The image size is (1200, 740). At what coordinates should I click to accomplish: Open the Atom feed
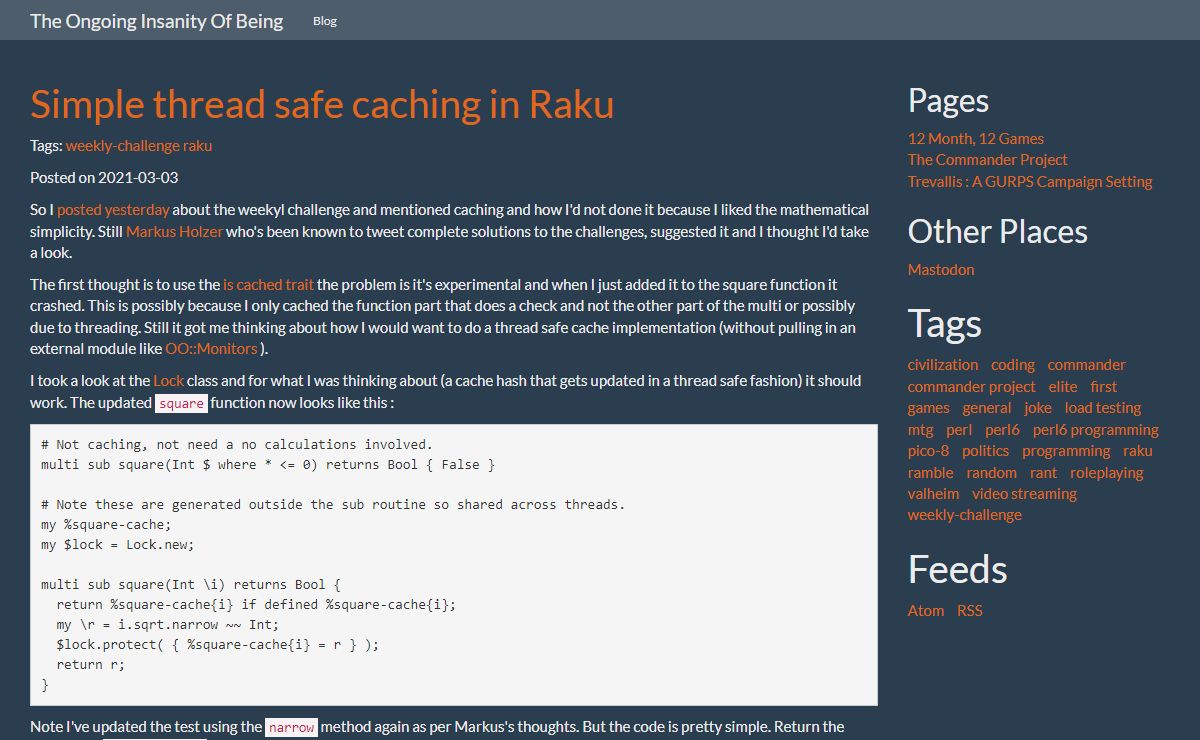[x=925, y=611]
